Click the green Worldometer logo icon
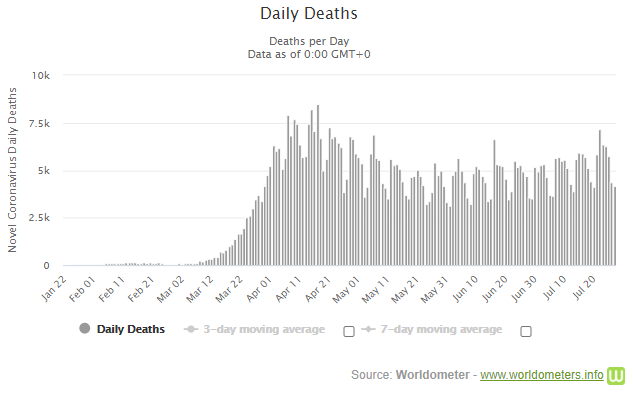This screenshot has width=633, height=396. [x=616, y=375]
